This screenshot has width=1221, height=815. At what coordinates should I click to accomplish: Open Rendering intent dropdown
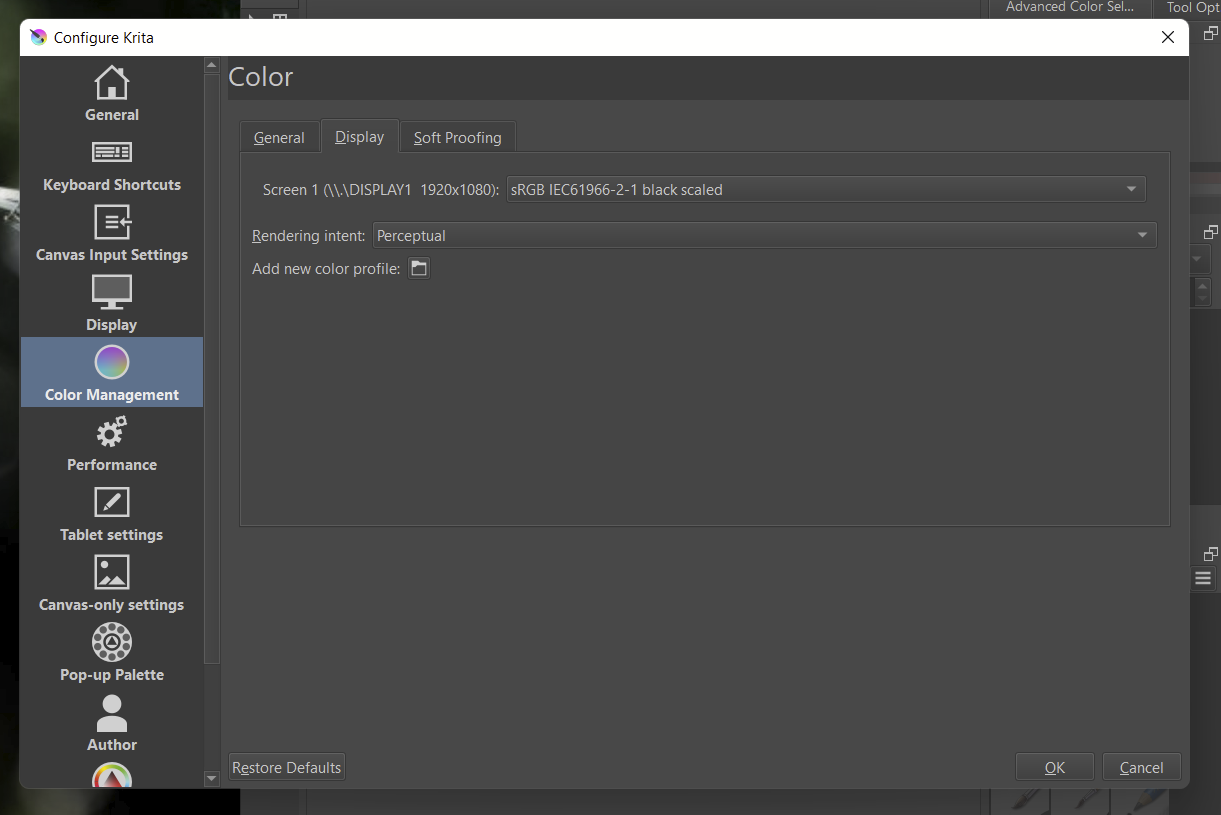coord(765,235)
